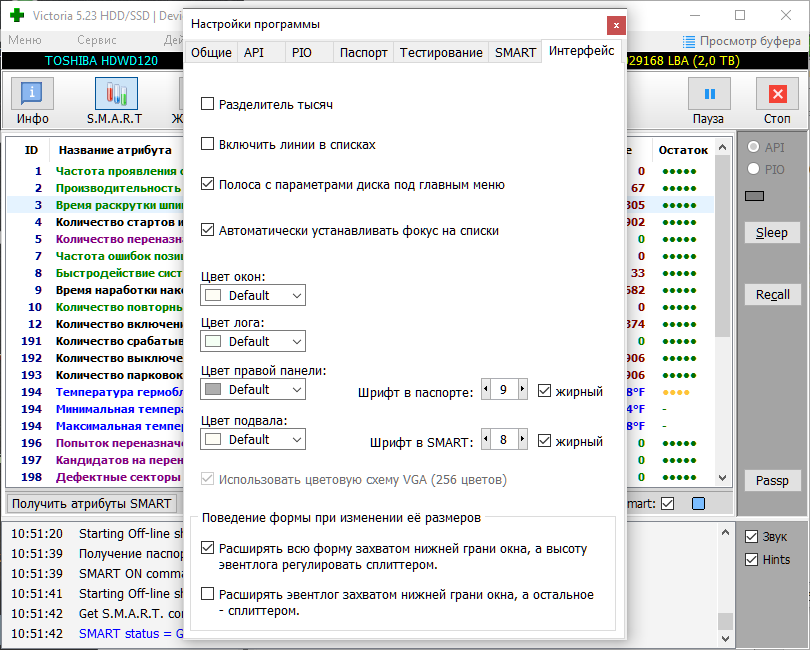Screen dimensions: 810x650
Task: Switch to the Паспорт tab
Action: pos(364,53)
